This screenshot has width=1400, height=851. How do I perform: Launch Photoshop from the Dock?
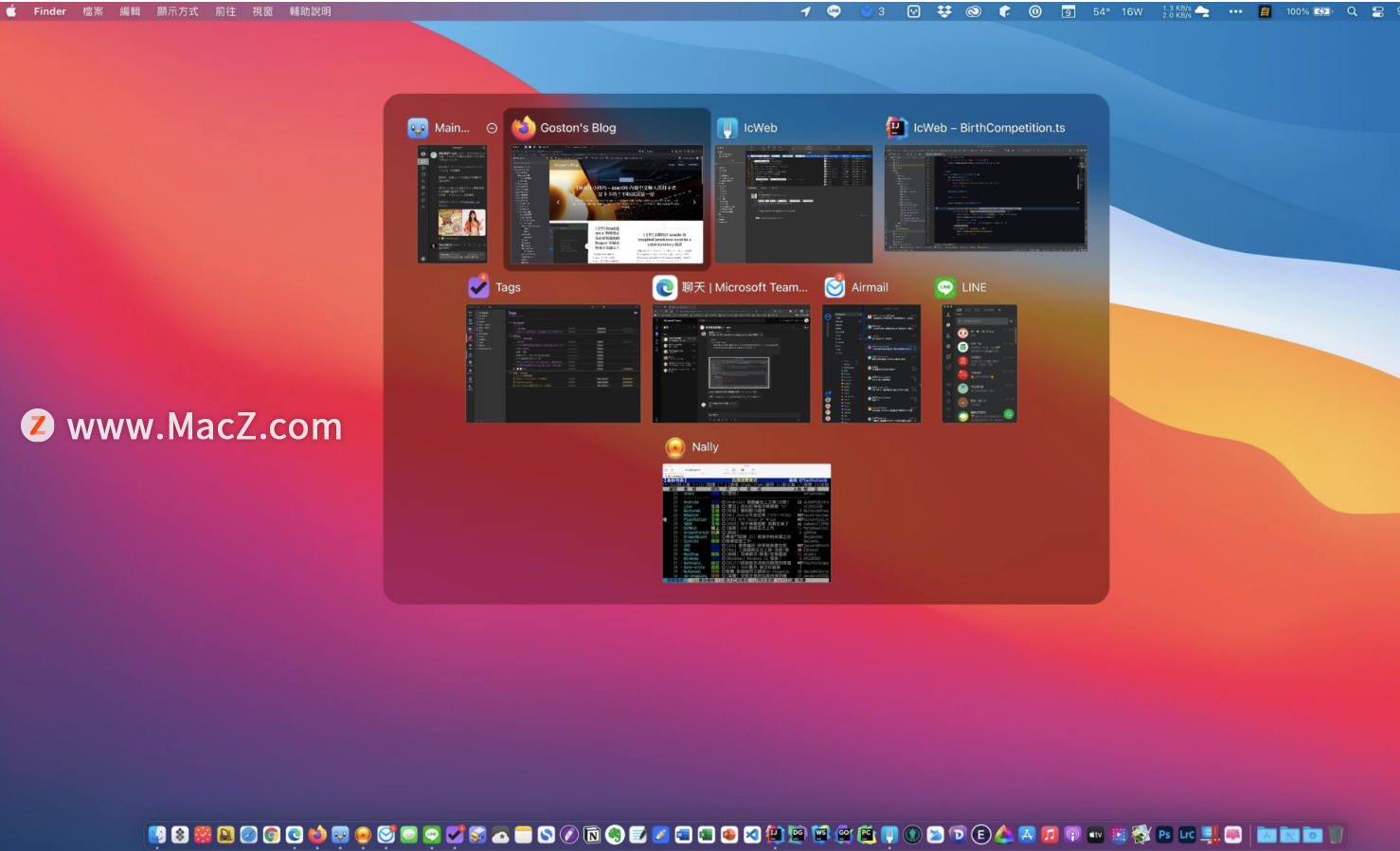1164,835
